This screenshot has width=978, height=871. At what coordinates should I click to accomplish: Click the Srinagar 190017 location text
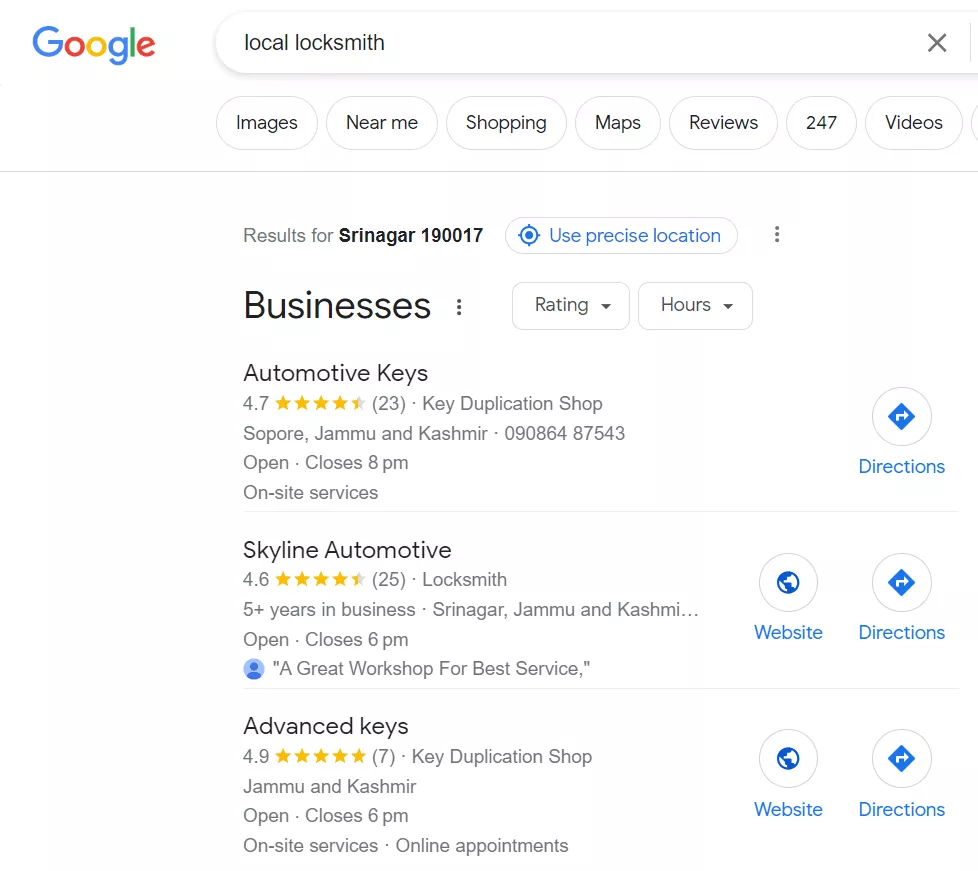410,235
